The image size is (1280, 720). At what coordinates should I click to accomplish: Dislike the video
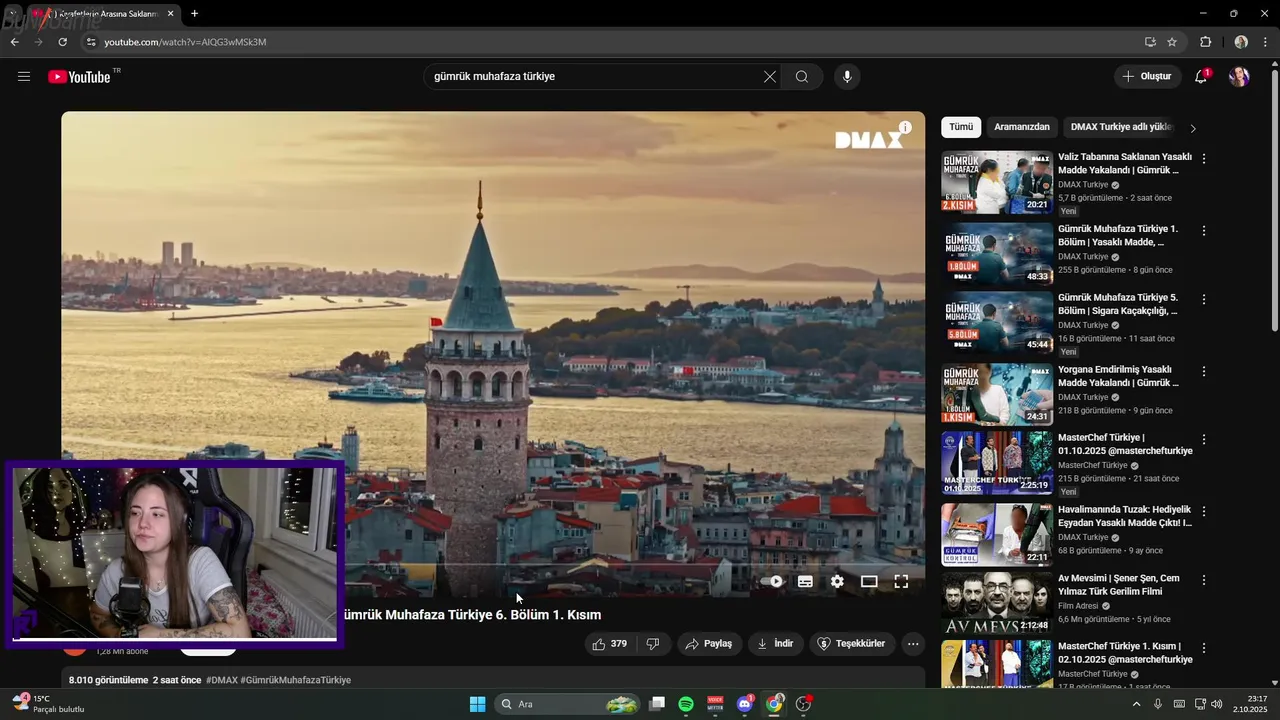point(653,644)
